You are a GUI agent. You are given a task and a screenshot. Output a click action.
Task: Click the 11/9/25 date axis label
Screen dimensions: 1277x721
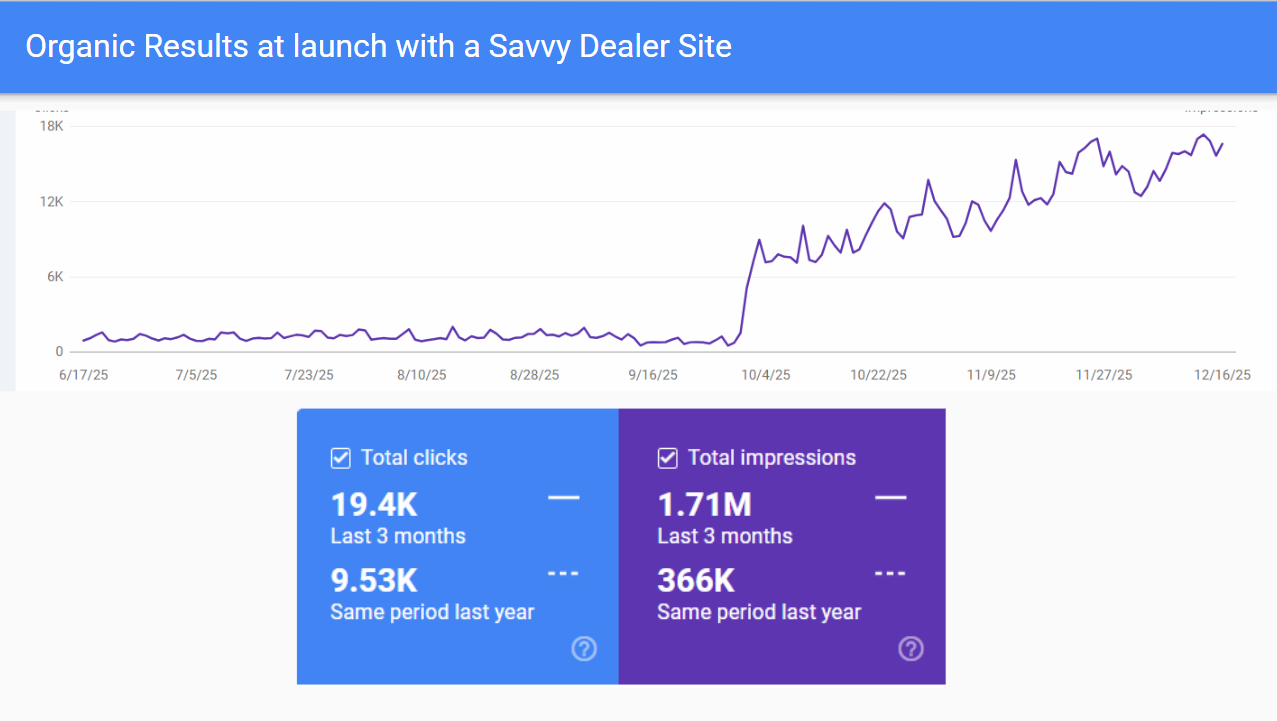point(992,375)
